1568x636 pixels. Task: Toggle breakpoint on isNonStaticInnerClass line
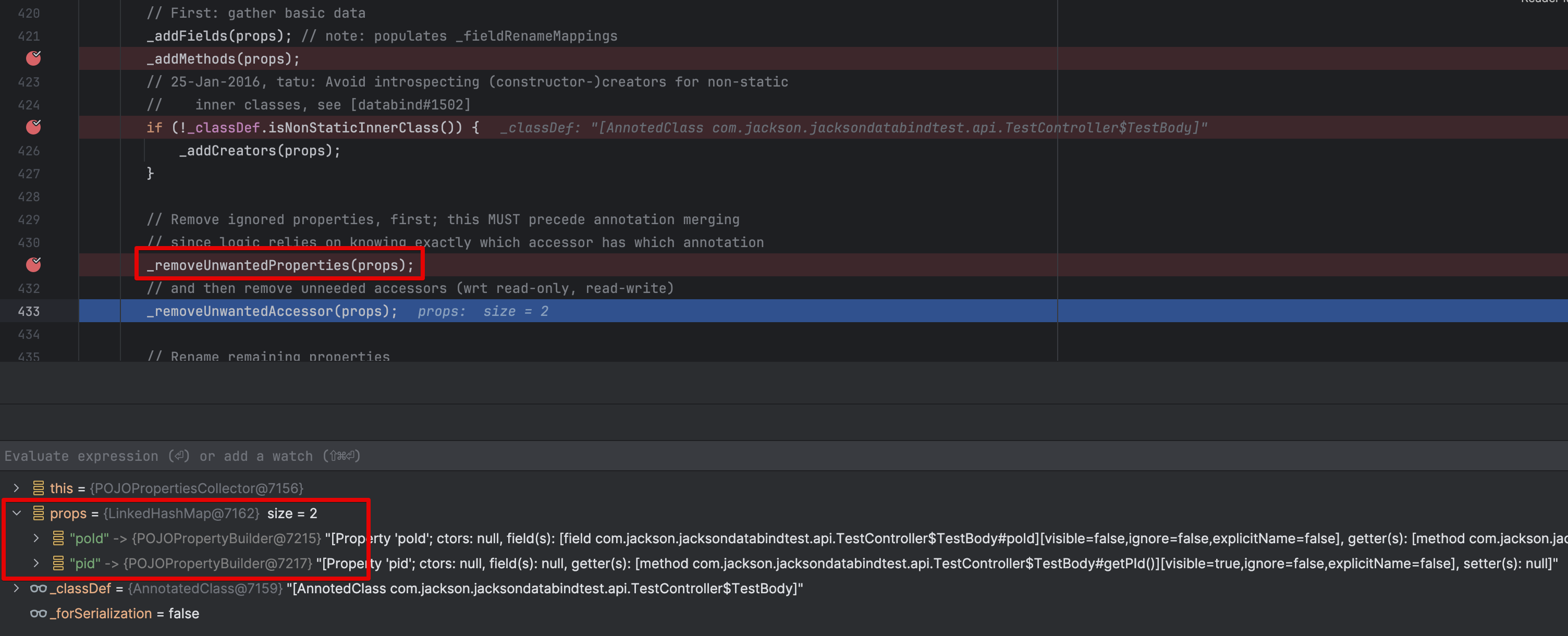pyautogui.click(x=33, y=127)
